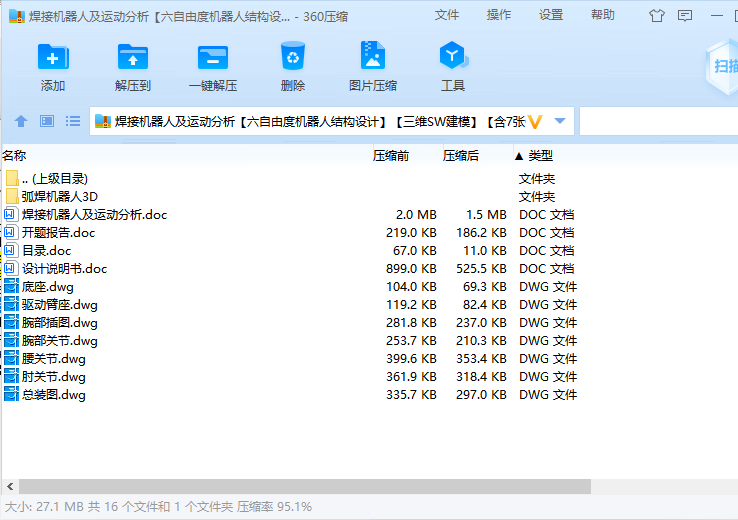Click the 添加 (Add) toolbar icon
Screen dimensions: 738x520
(x=53, y=57)
